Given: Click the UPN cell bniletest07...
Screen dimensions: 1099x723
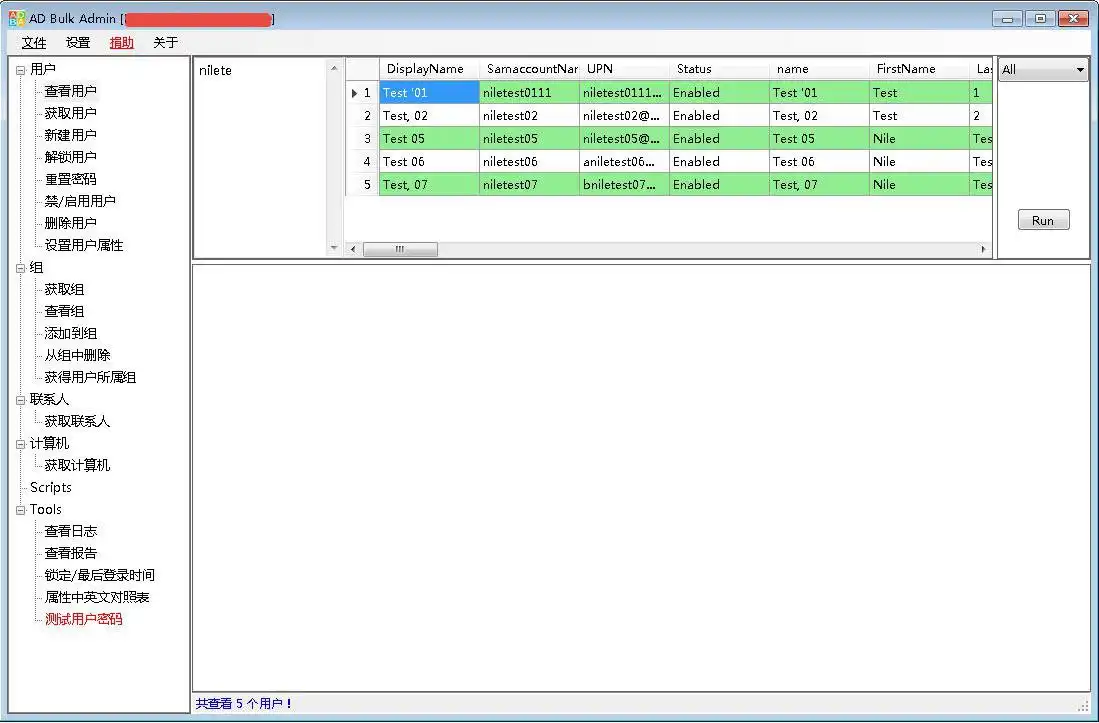Looking at the screenshot, I should click(624, 185).
